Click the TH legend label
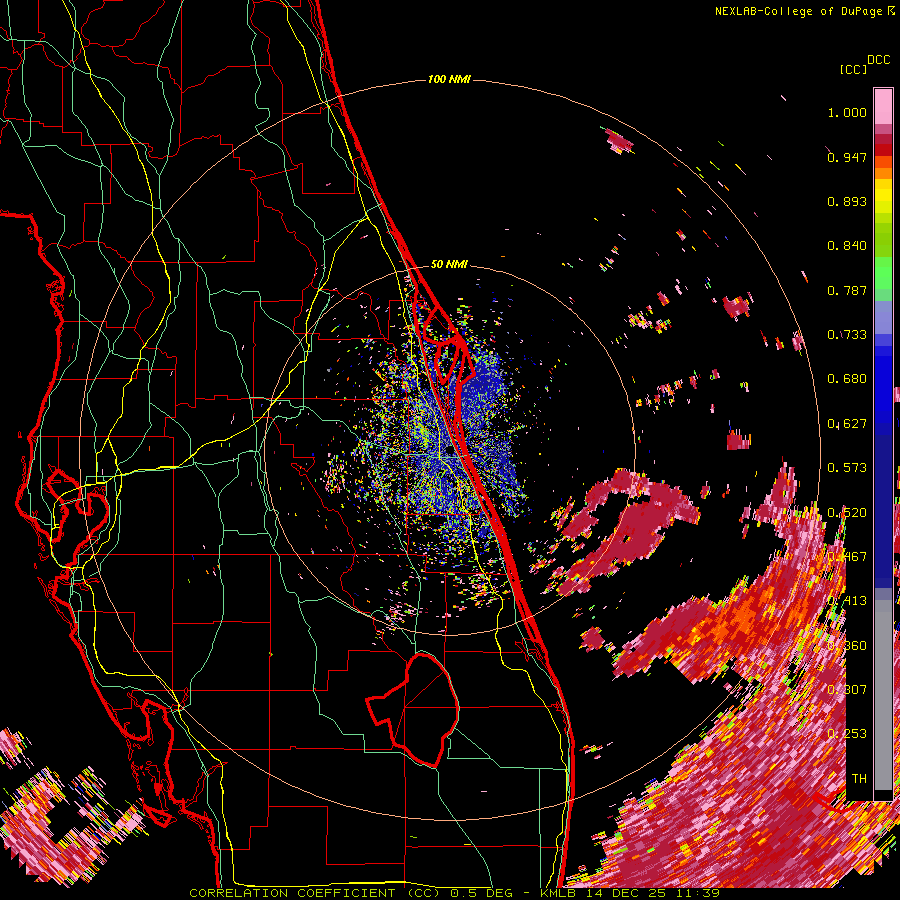The width and height of the screenshot is (900, 900). tap(859, 779)
